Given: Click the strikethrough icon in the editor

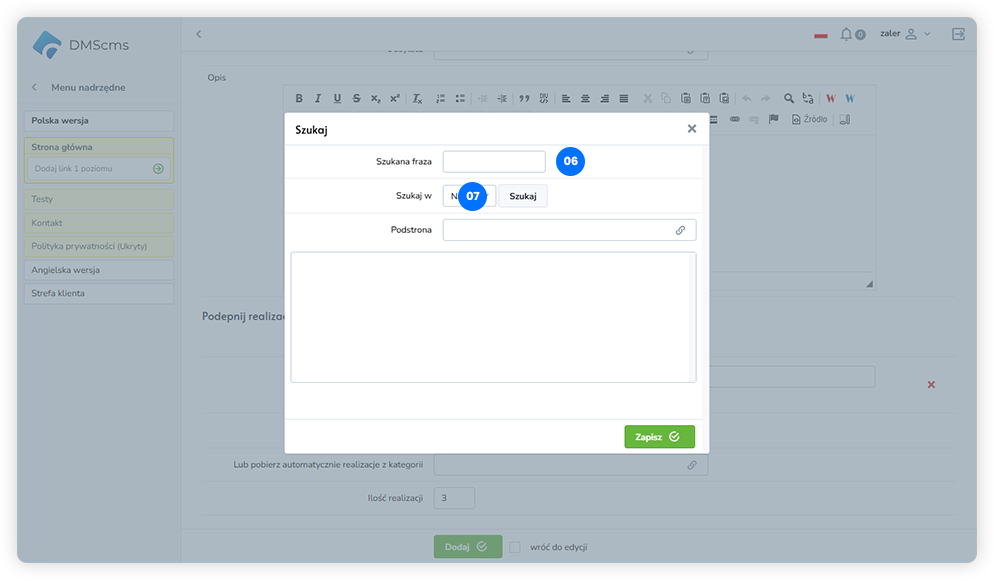Looking at the screenshot, I should [x=356, y=98].
